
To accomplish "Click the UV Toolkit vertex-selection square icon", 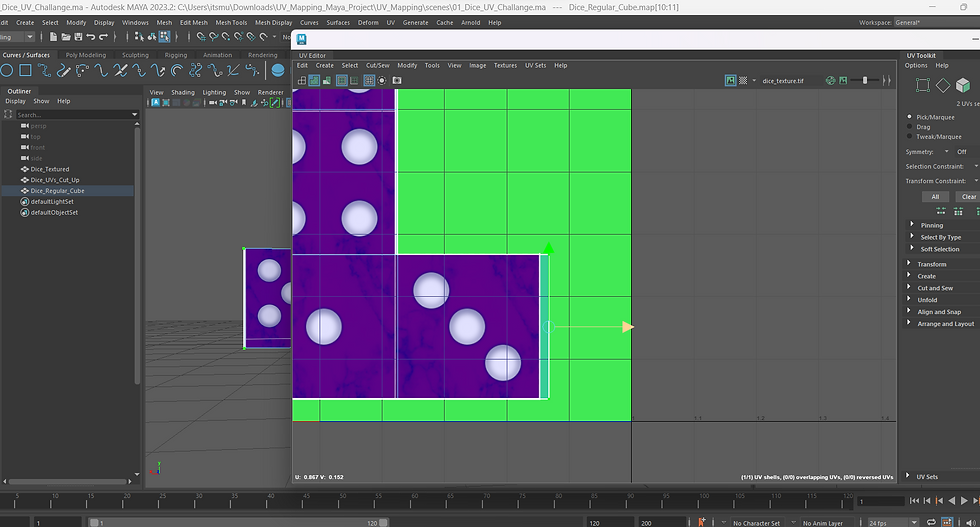I will [923, 85].
